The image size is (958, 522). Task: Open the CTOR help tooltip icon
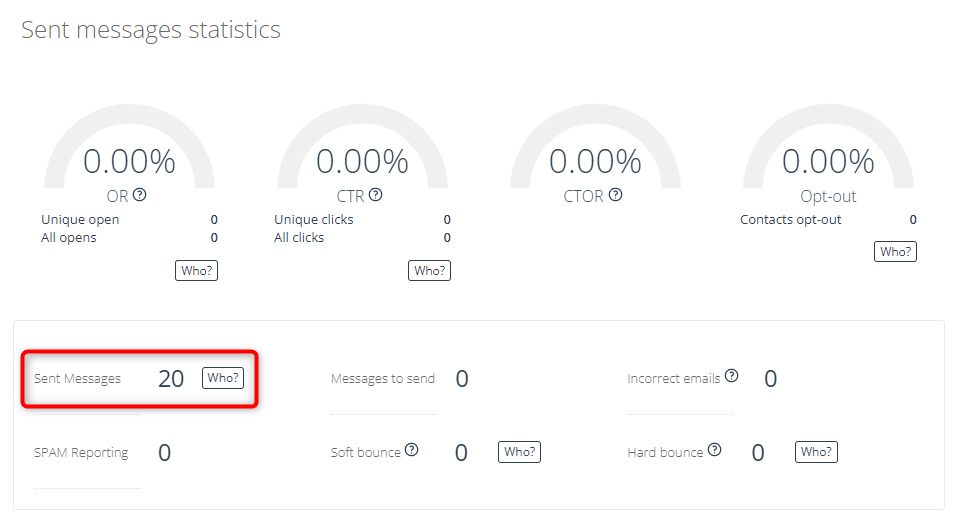click(x=616, y=194)
